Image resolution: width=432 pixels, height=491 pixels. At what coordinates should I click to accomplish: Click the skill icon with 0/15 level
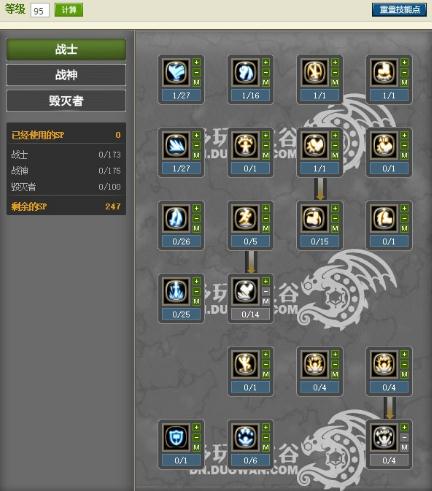(315, 218)
